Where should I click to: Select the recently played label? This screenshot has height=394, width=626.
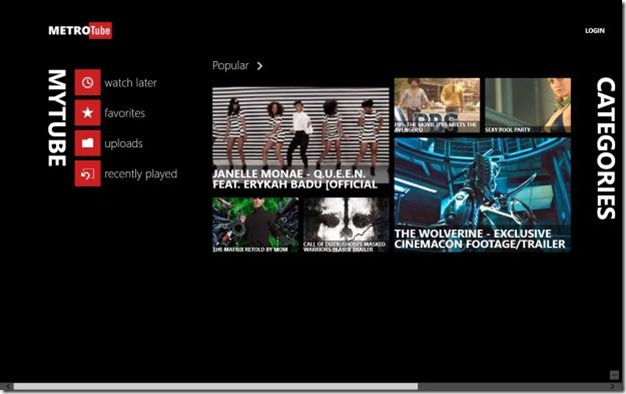click(x=141, y=174)
